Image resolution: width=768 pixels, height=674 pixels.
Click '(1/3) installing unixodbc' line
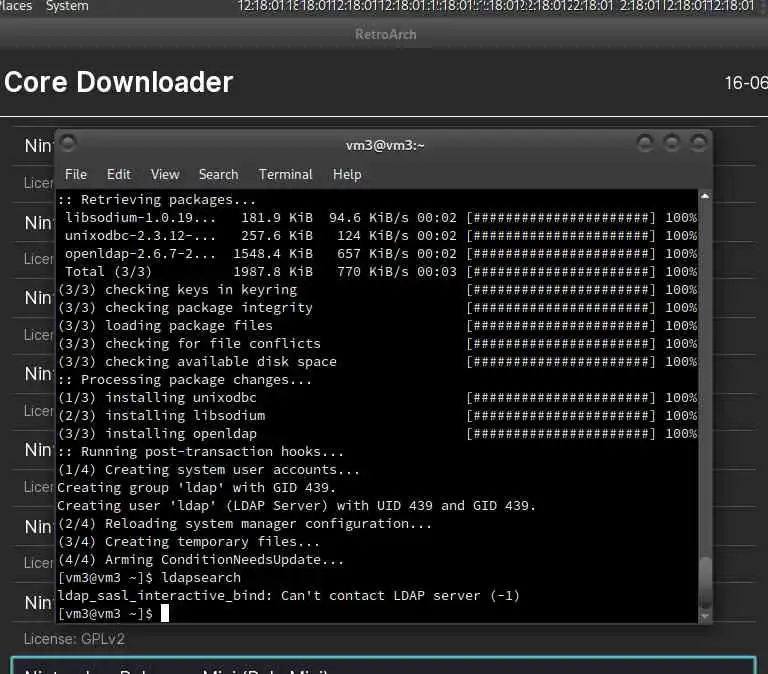click(x=377, y=397)
